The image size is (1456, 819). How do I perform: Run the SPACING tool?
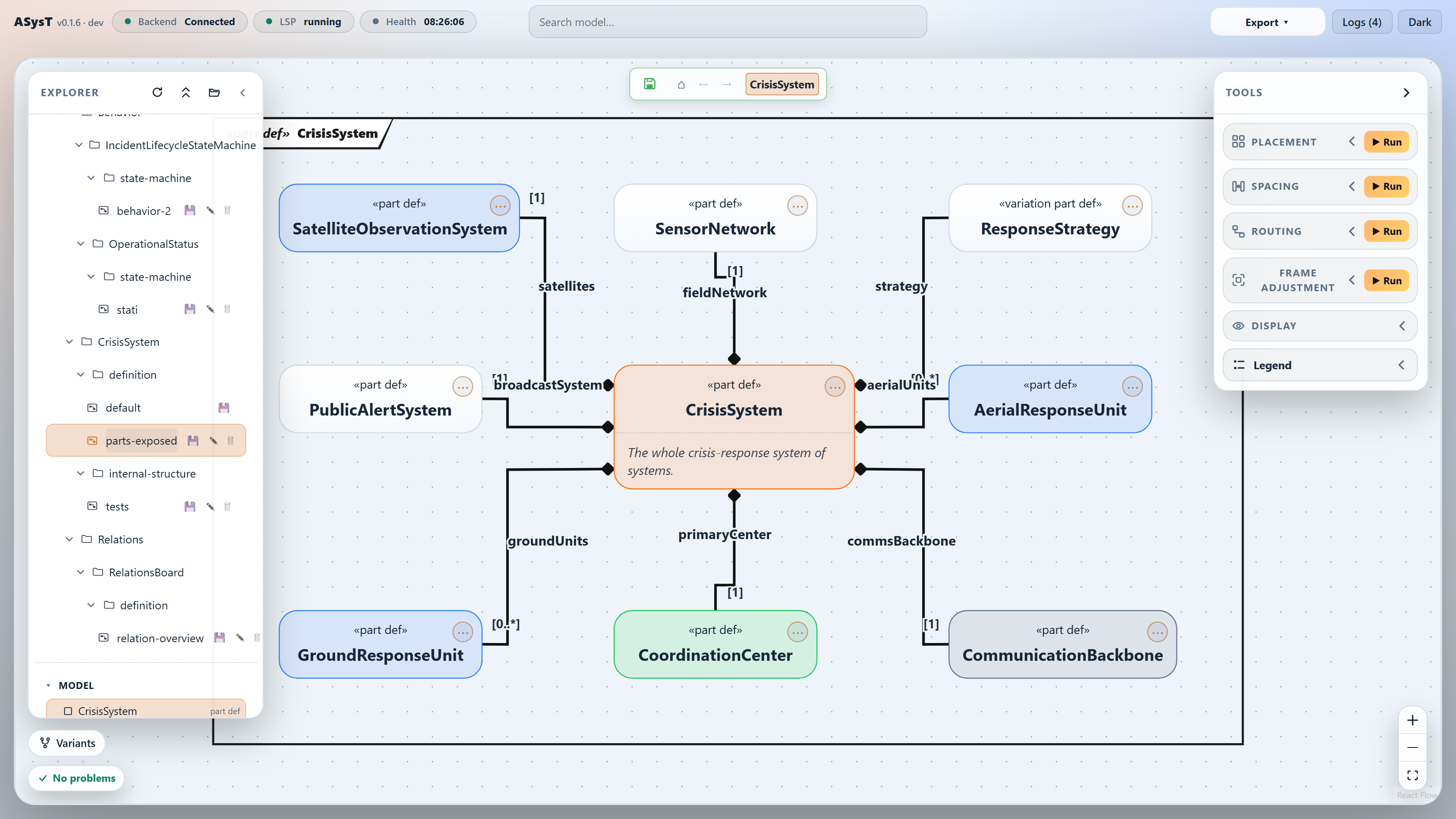(x=1386, y=186)
